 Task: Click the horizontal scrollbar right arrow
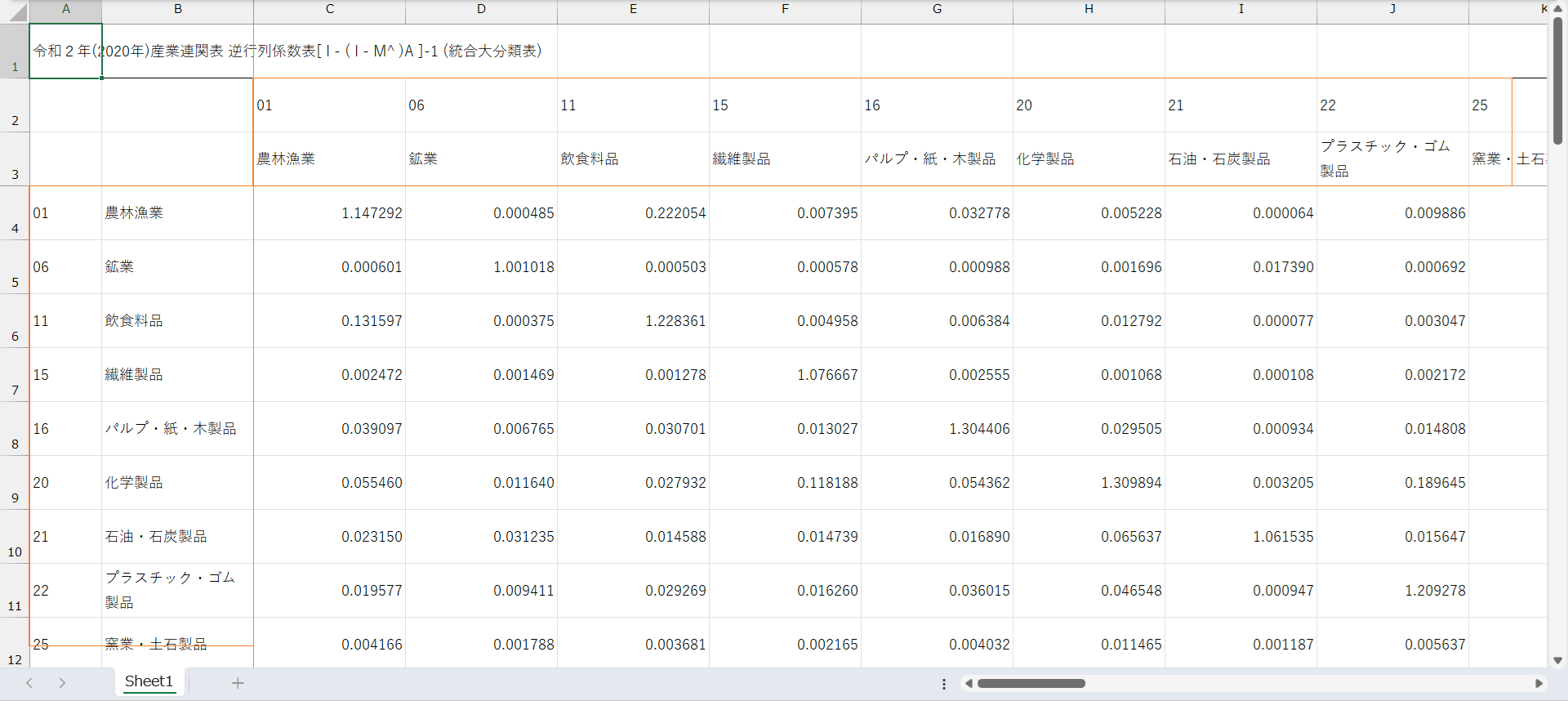tap(1539, 683)
